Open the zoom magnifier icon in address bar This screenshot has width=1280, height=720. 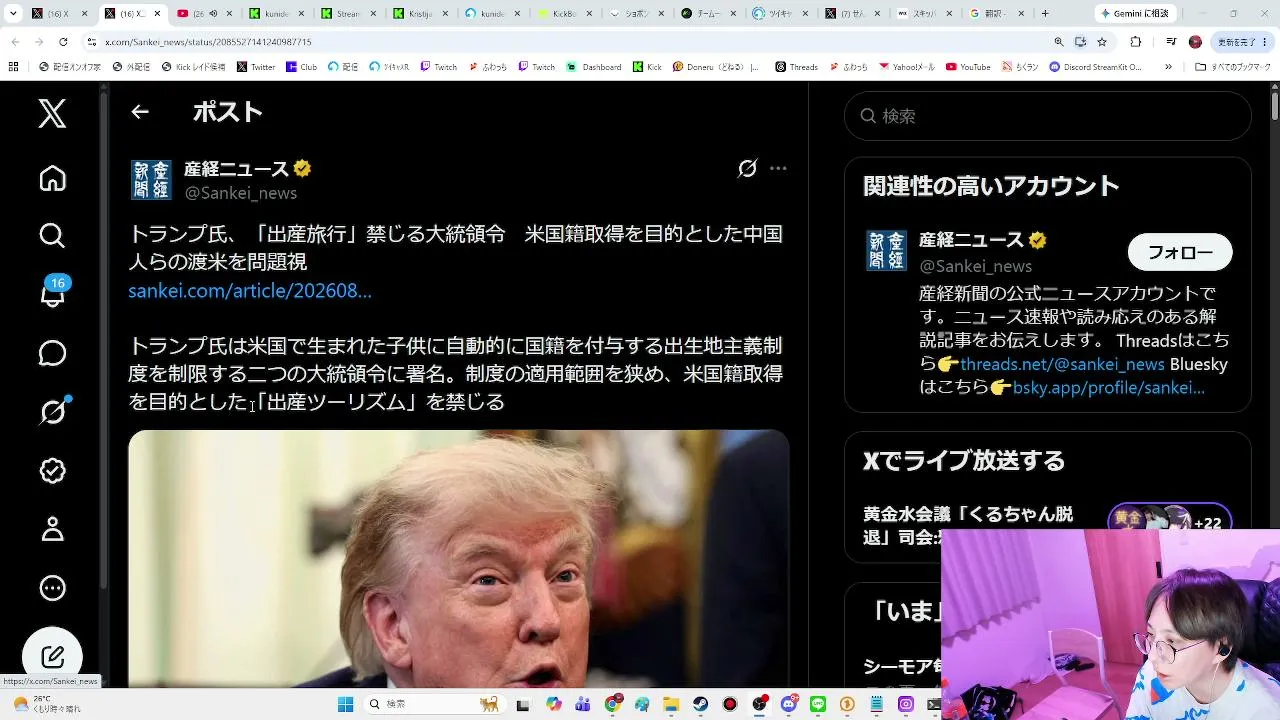[1059, 42]
